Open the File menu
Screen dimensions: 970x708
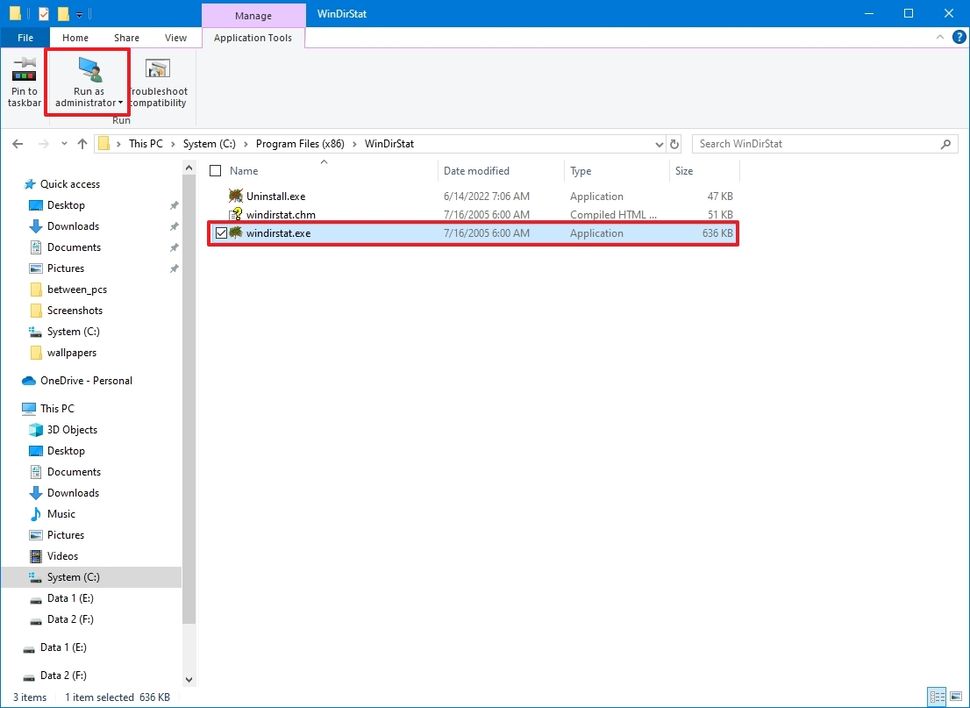(x=23, y=37)
